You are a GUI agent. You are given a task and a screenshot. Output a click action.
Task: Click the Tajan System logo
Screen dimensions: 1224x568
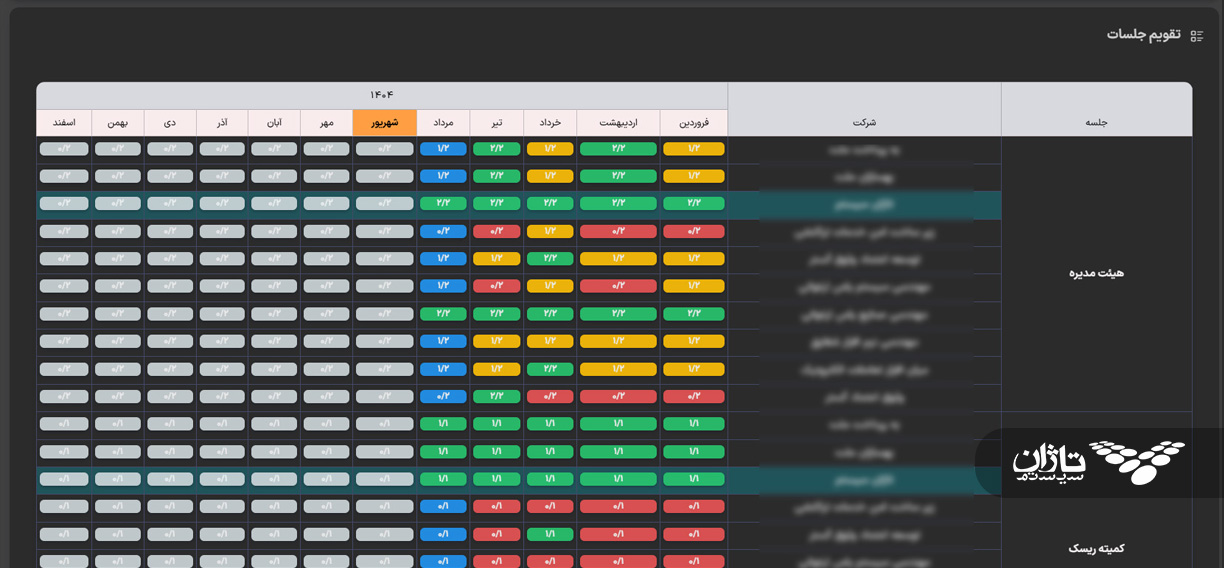tap(1099, 463)
